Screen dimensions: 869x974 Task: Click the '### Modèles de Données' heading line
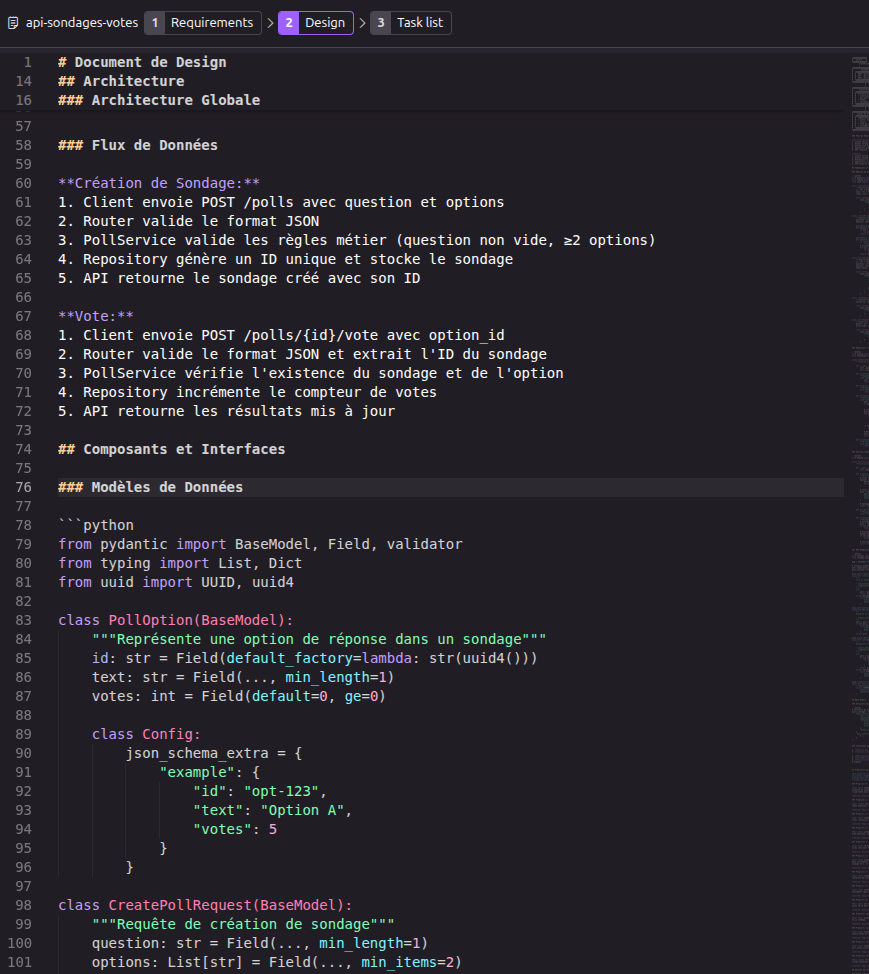150,488
